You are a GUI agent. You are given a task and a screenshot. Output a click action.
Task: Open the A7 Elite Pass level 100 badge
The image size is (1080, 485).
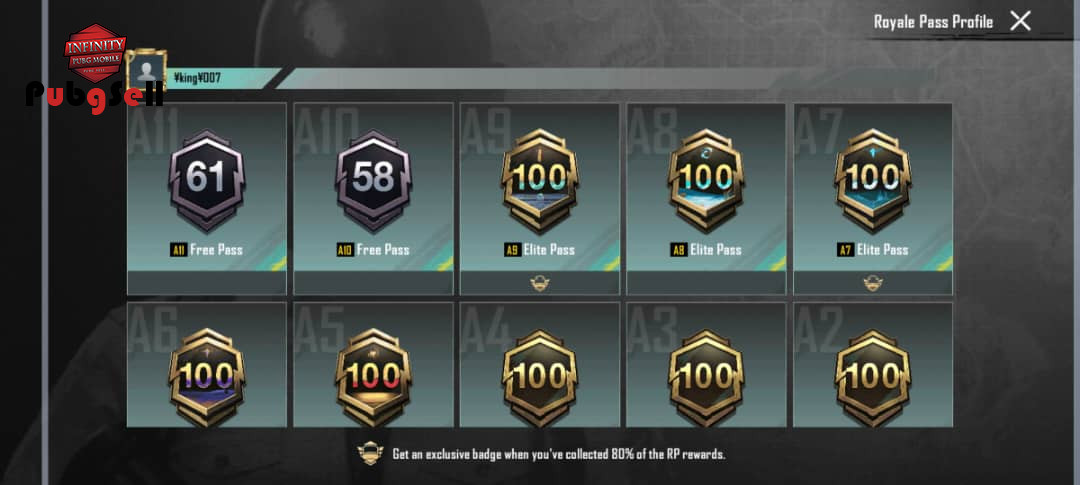[x=873, y=180]
